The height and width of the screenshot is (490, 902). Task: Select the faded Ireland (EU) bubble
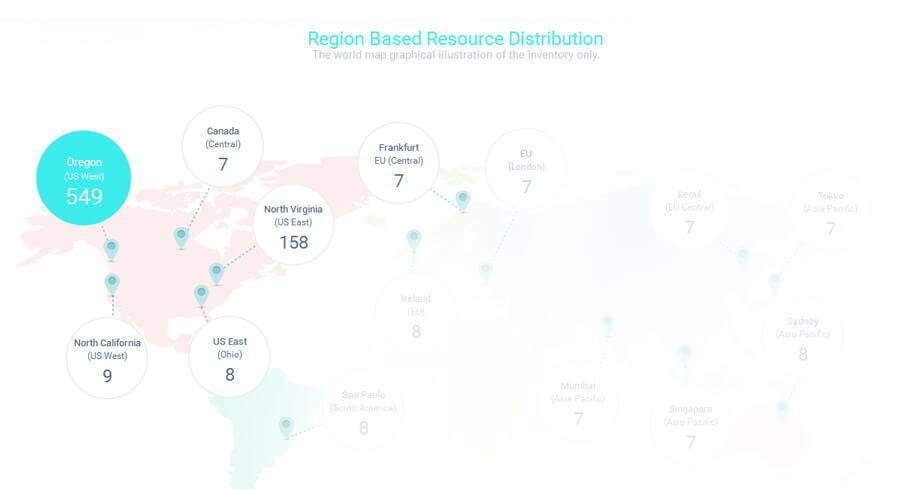coord(415,314)
